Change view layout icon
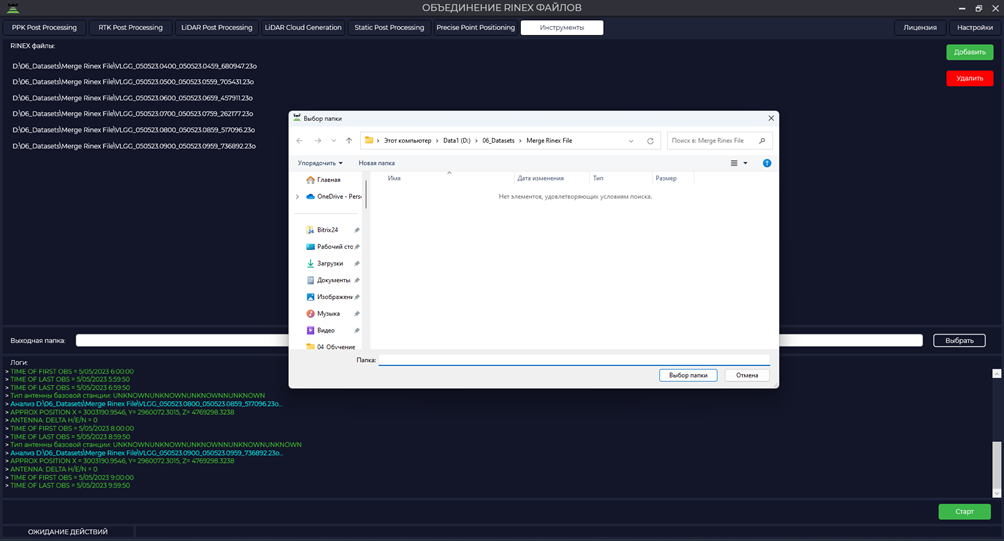 [x=734, y=163]
